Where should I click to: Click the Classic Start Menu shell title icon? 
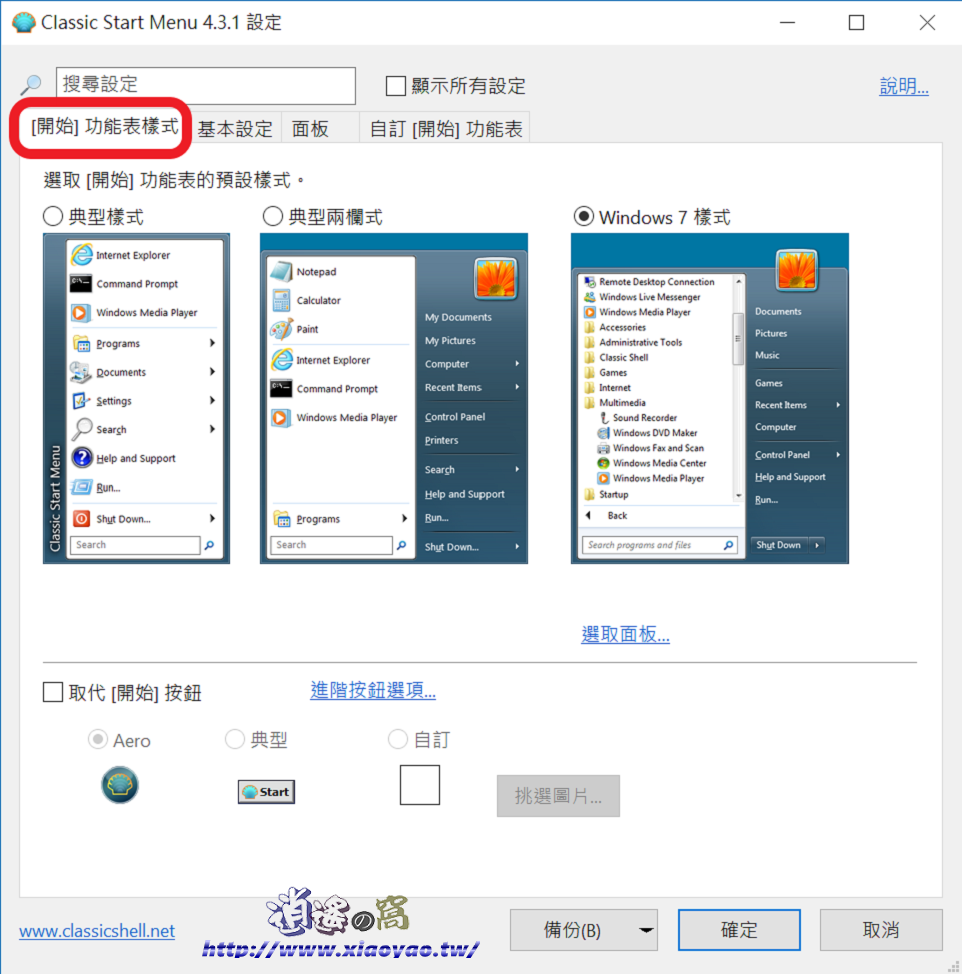point(24,22)
